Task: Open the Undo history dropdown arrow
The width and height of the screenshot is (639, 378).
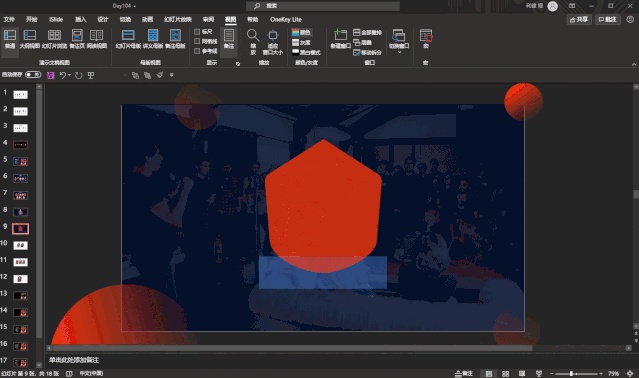Action: (69, 75)
